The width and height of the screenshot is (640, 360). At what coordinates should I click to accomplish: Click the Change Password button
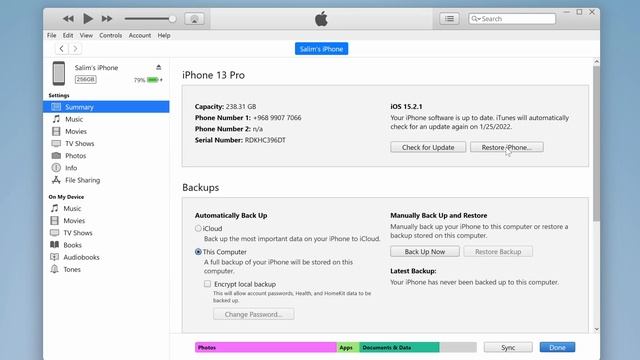pyautogui.click(x=253, y=314)
